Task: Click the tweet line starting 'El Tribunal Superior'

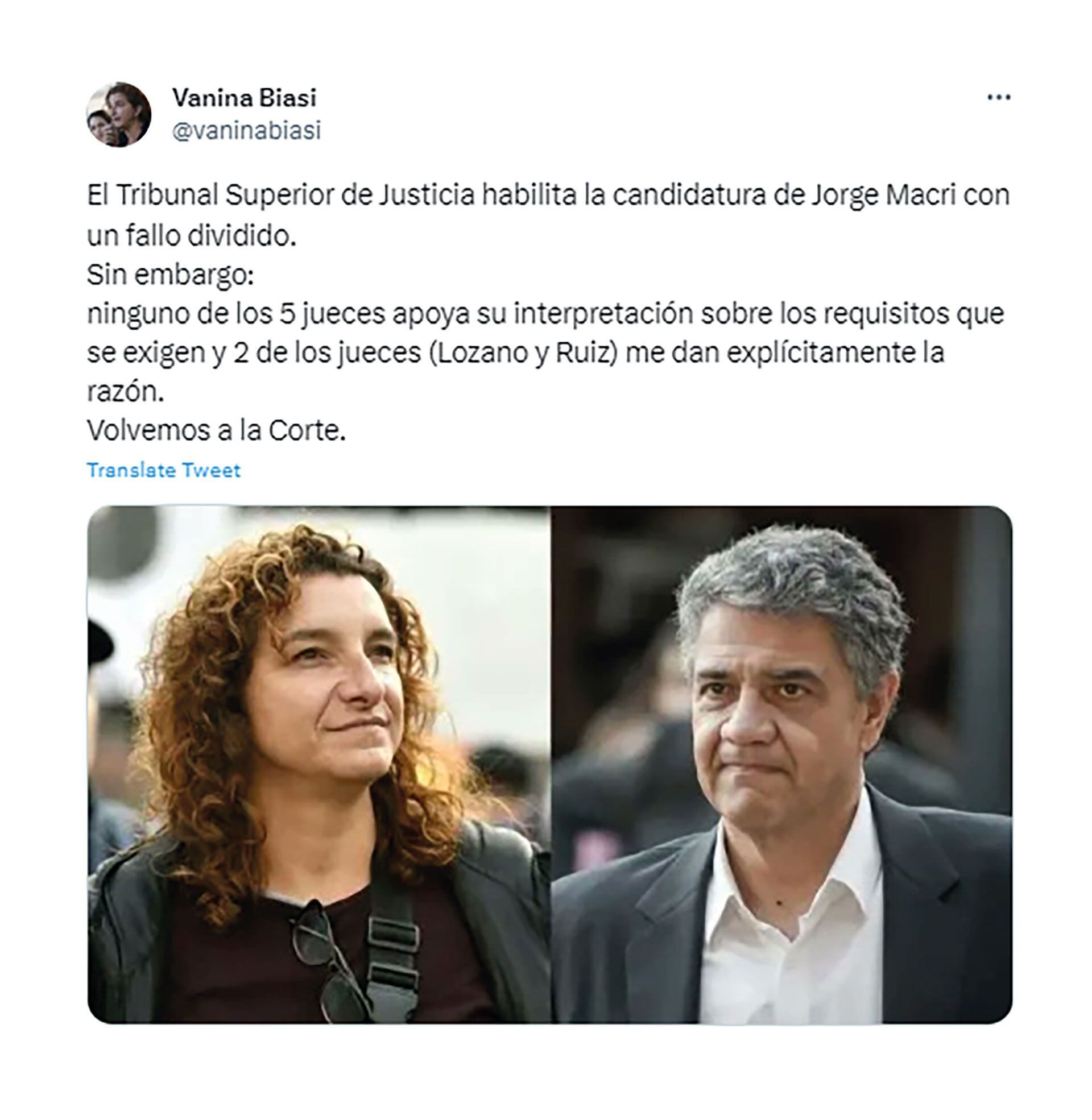Action: (548, 195)
